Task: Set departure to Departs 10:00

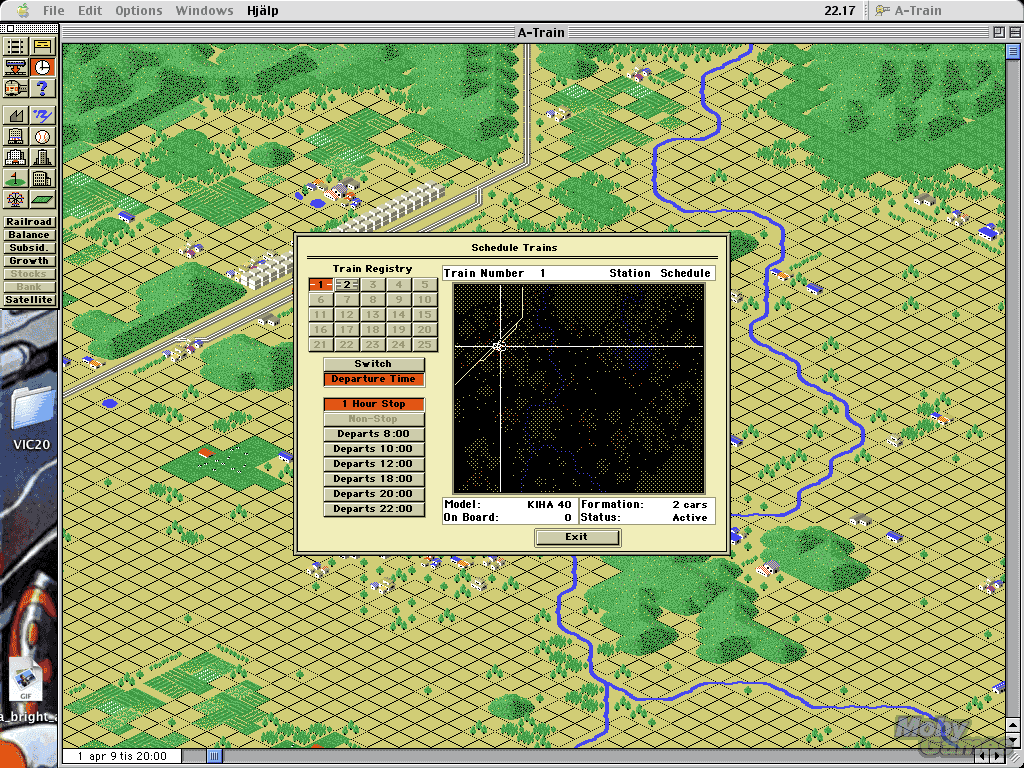Action: 374,449
